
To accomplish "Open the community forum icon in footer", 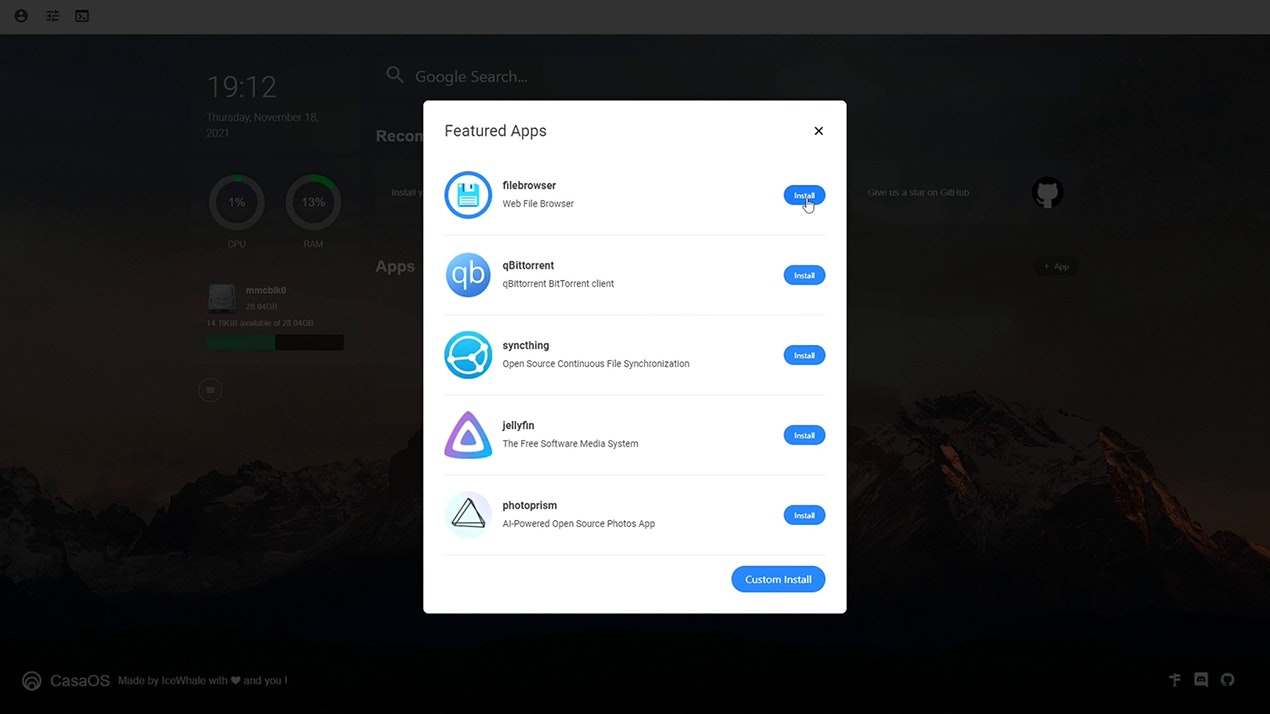I will tap(1175, 680).
